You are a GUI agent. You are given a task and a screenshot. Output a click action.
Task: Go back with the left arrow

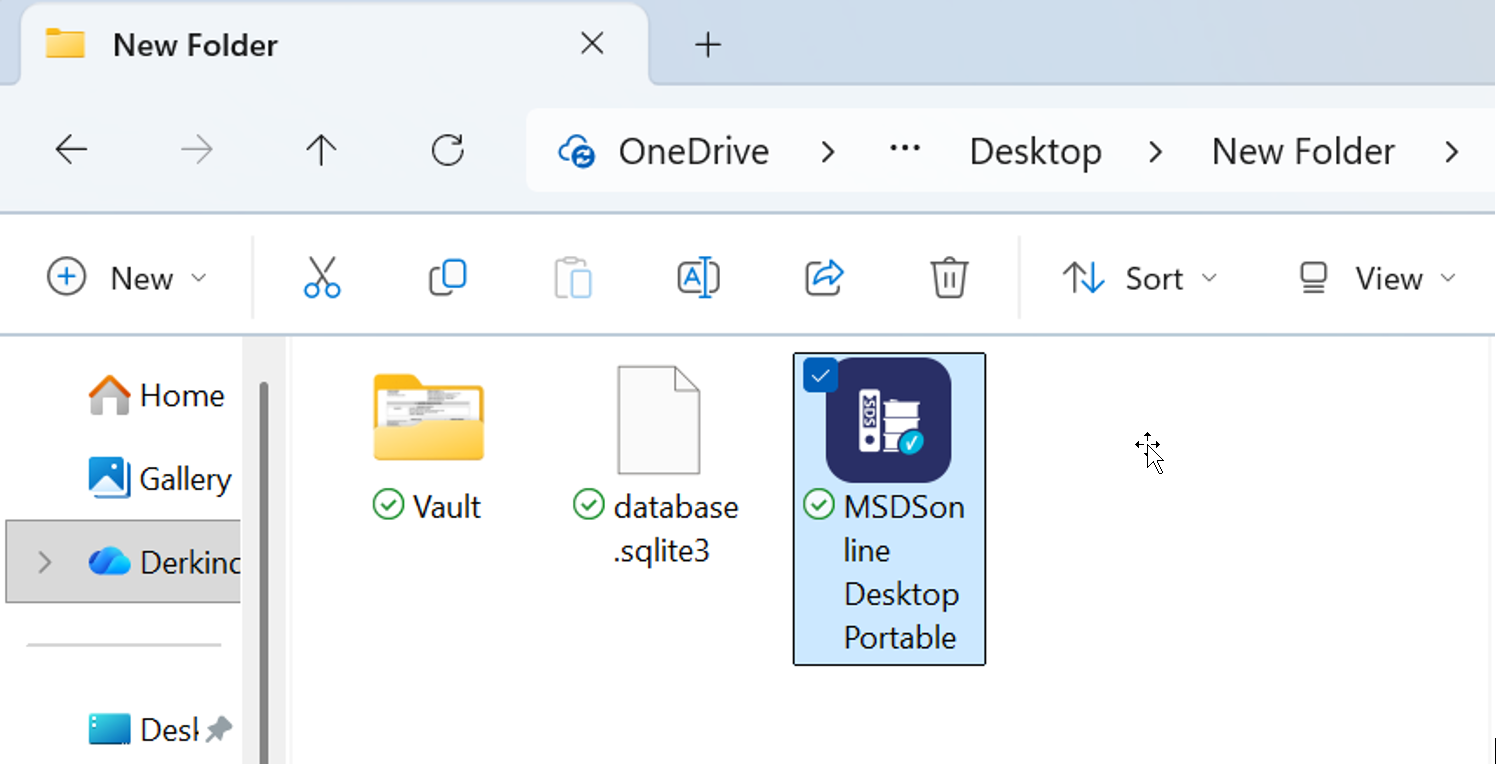coord(71,151)
